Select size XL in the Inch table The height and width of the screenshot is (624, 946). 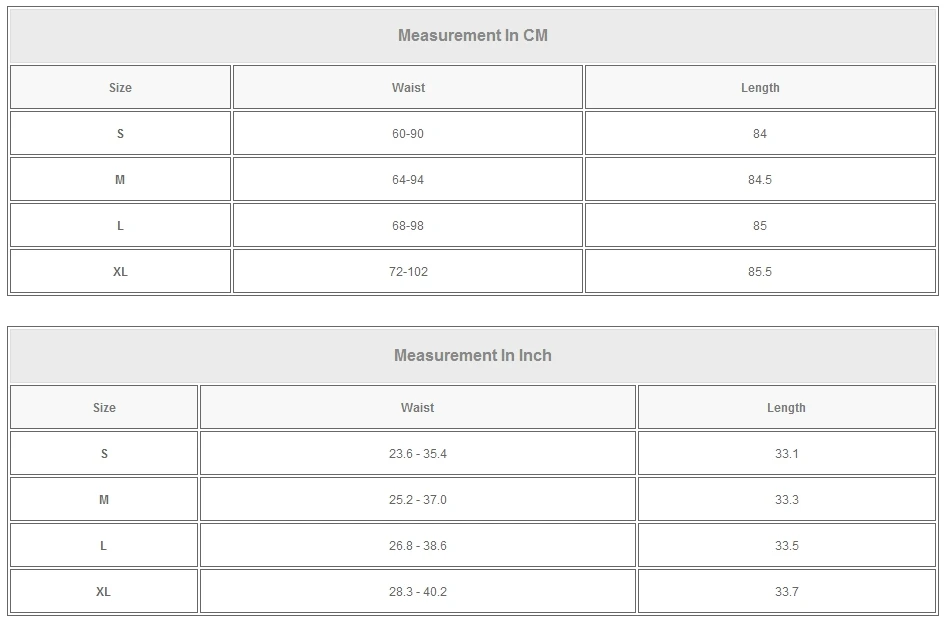pos(104,592)
